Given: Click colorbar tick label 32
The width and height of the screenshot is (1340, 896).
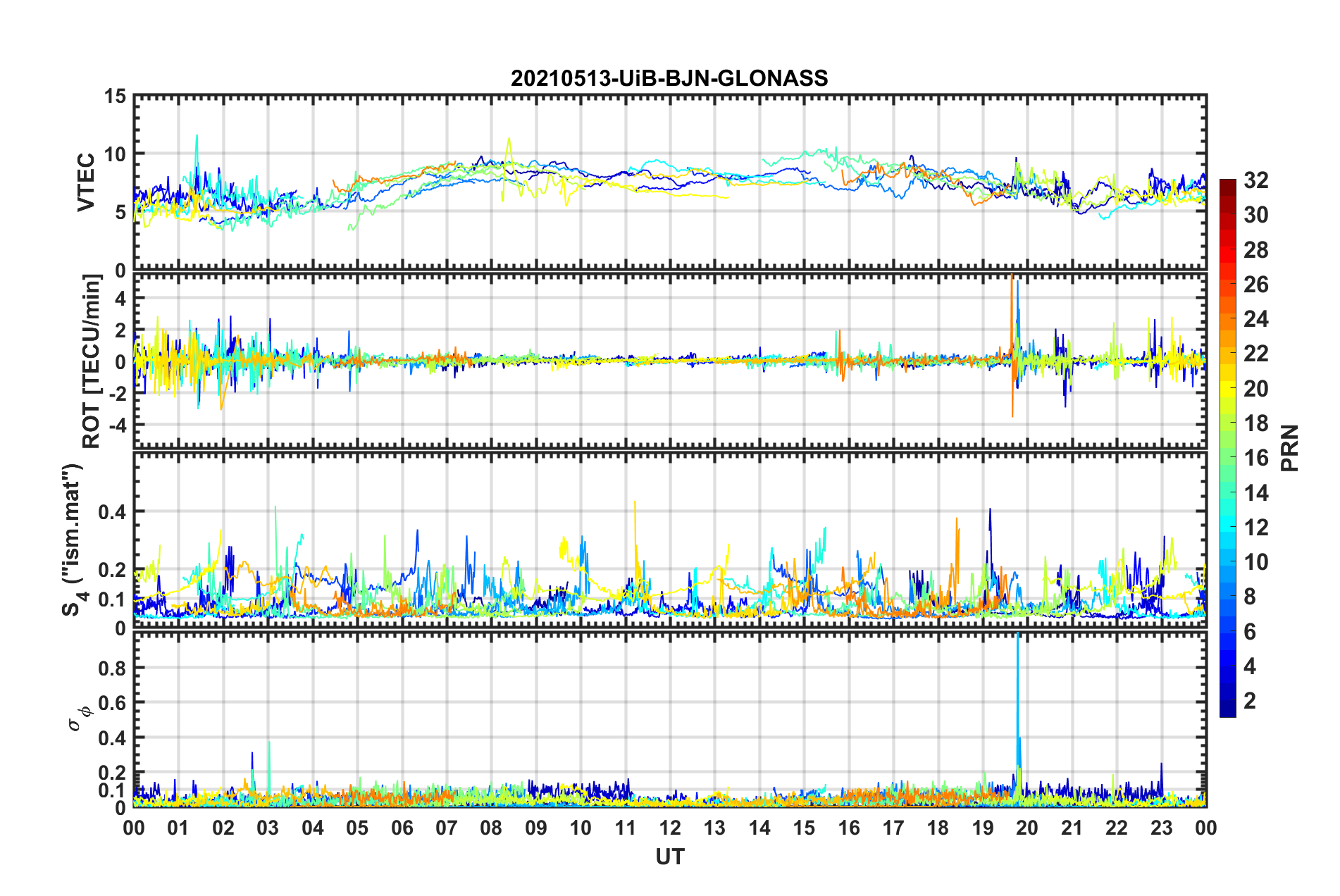Looking at the screenshot, I should point(1255,180).
